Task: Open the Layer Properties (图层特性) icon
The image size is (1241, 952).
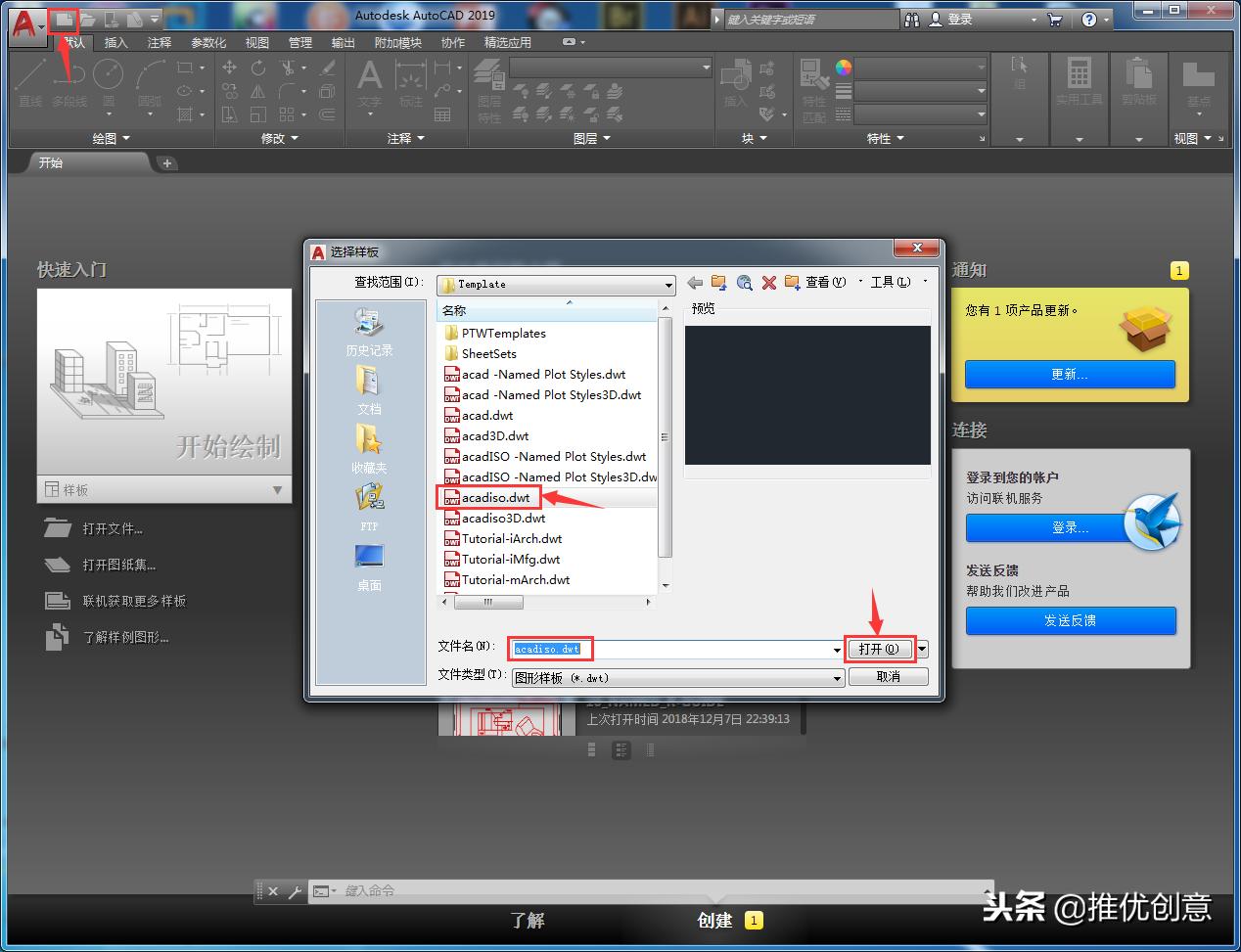Action: pos(486,76)
